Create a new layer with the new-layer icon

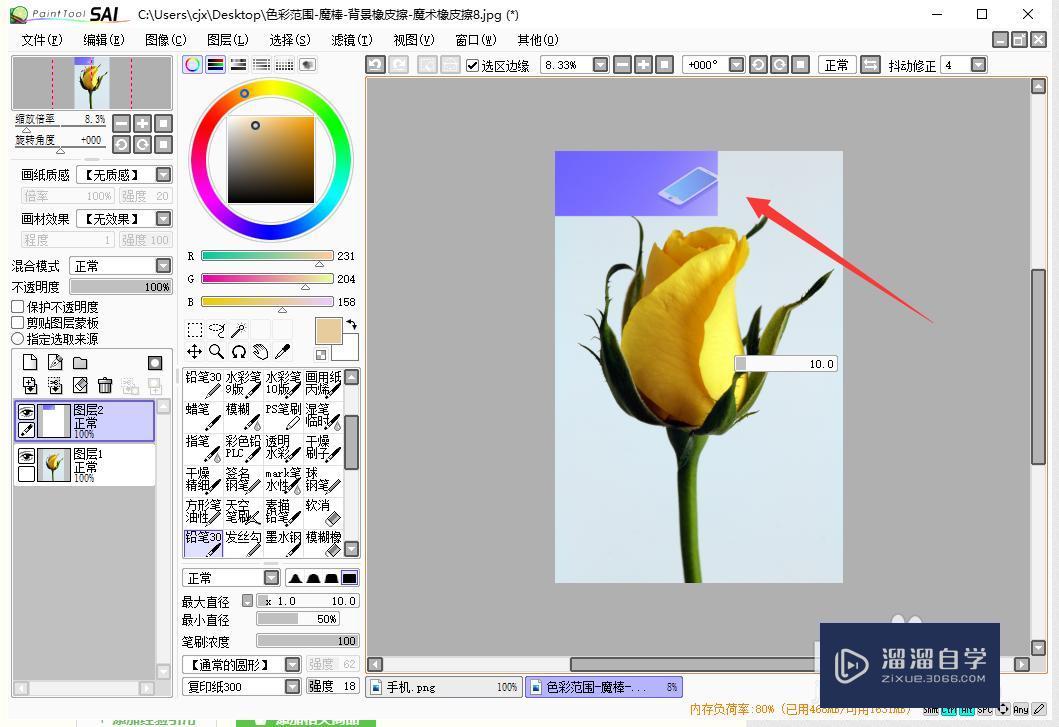(30, 362)
